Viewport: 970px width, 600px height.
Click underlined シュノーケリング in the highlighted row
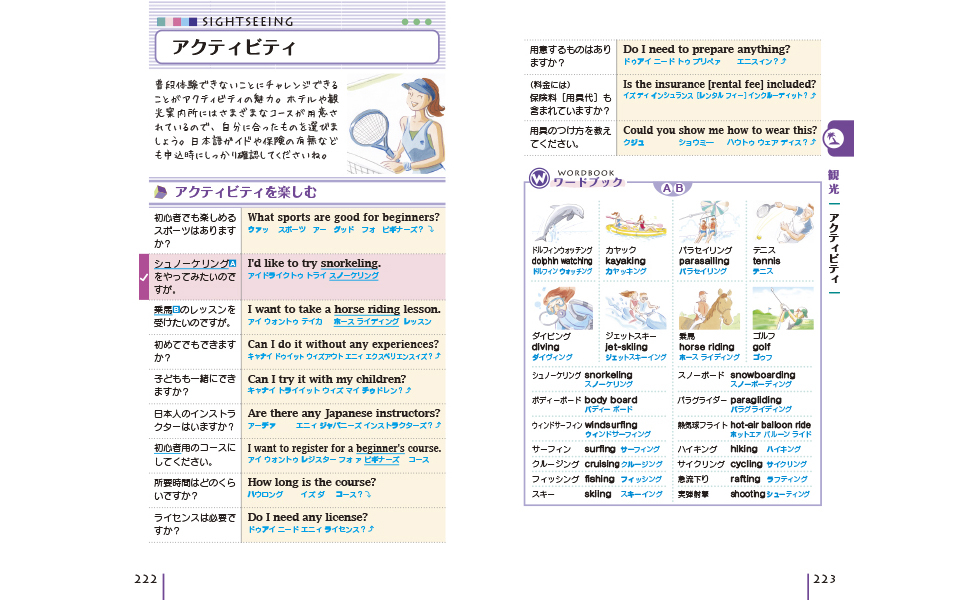tap(191, 264)
